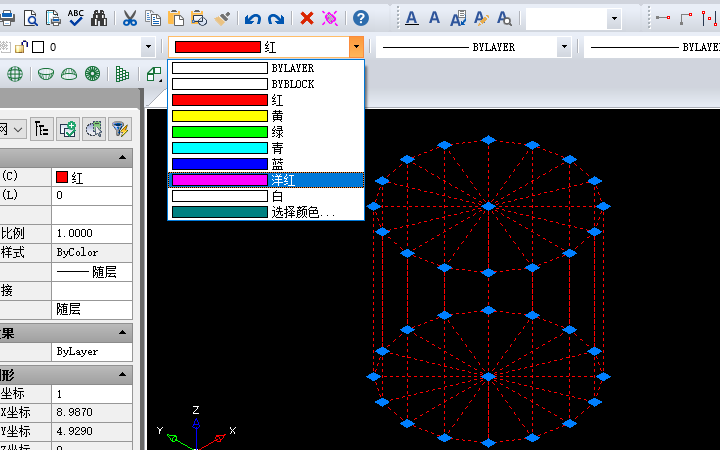The image size is (720, 450).
Task: Close the color dropdown via its orange arrow
Action: tap(356, 47)
